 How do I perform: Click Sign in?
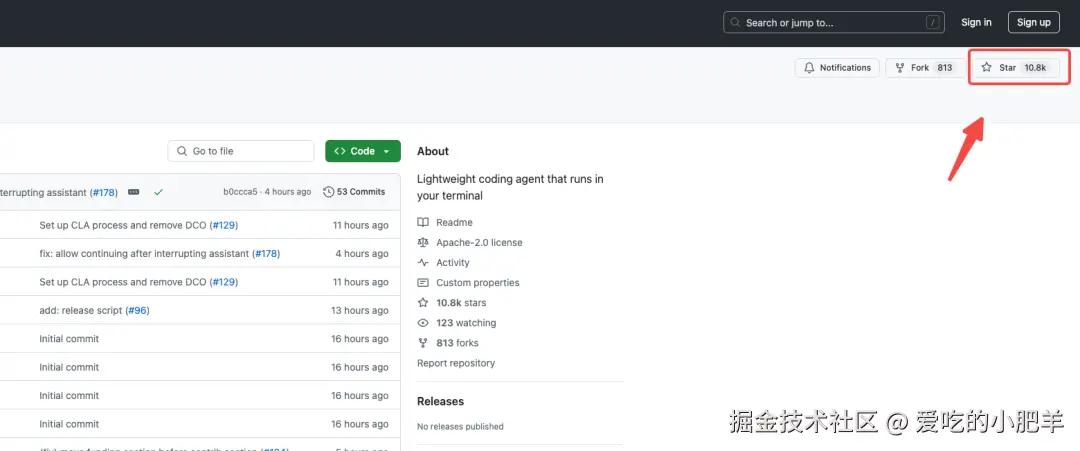(x=976, y=22)
